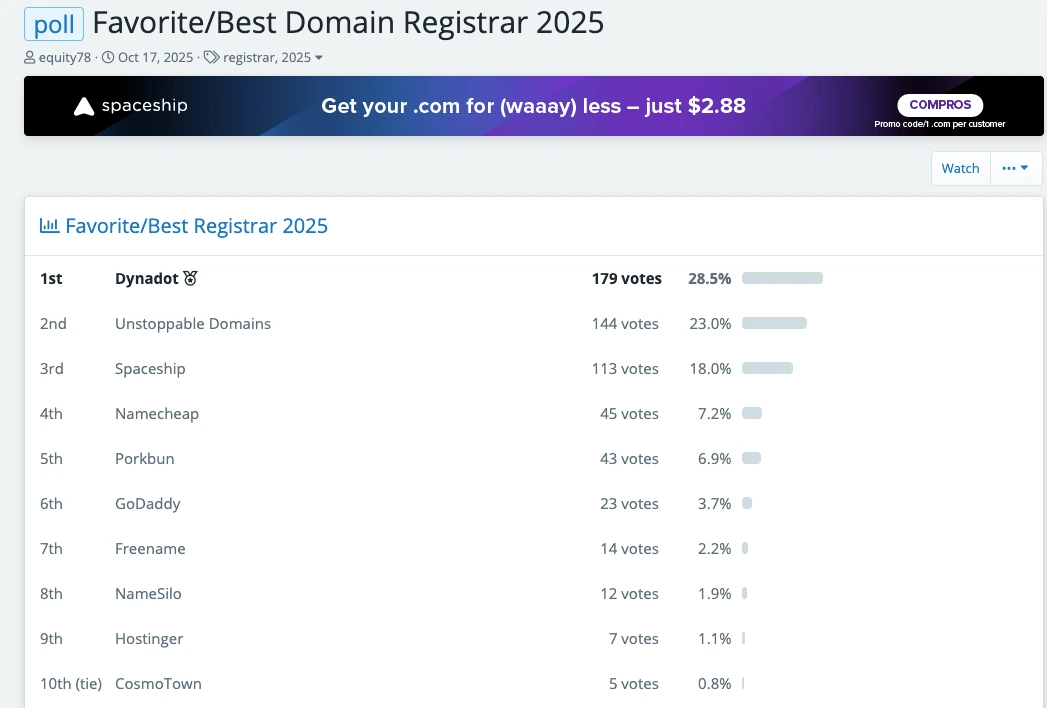This screenshot has width=1047, height=708.
Task: Click the COMPROS promo button in the banner
Action: pyautogui.click(x=939, y=104)
